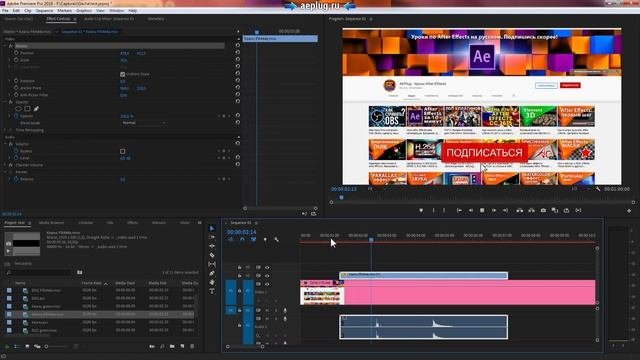Switch Project panel to list view
This screenshot has width=640, height=360.
pos(17,346)
